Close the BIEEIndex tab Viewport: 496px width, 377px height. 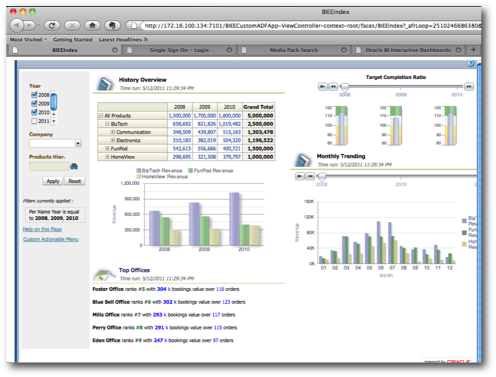click(115, 50)
